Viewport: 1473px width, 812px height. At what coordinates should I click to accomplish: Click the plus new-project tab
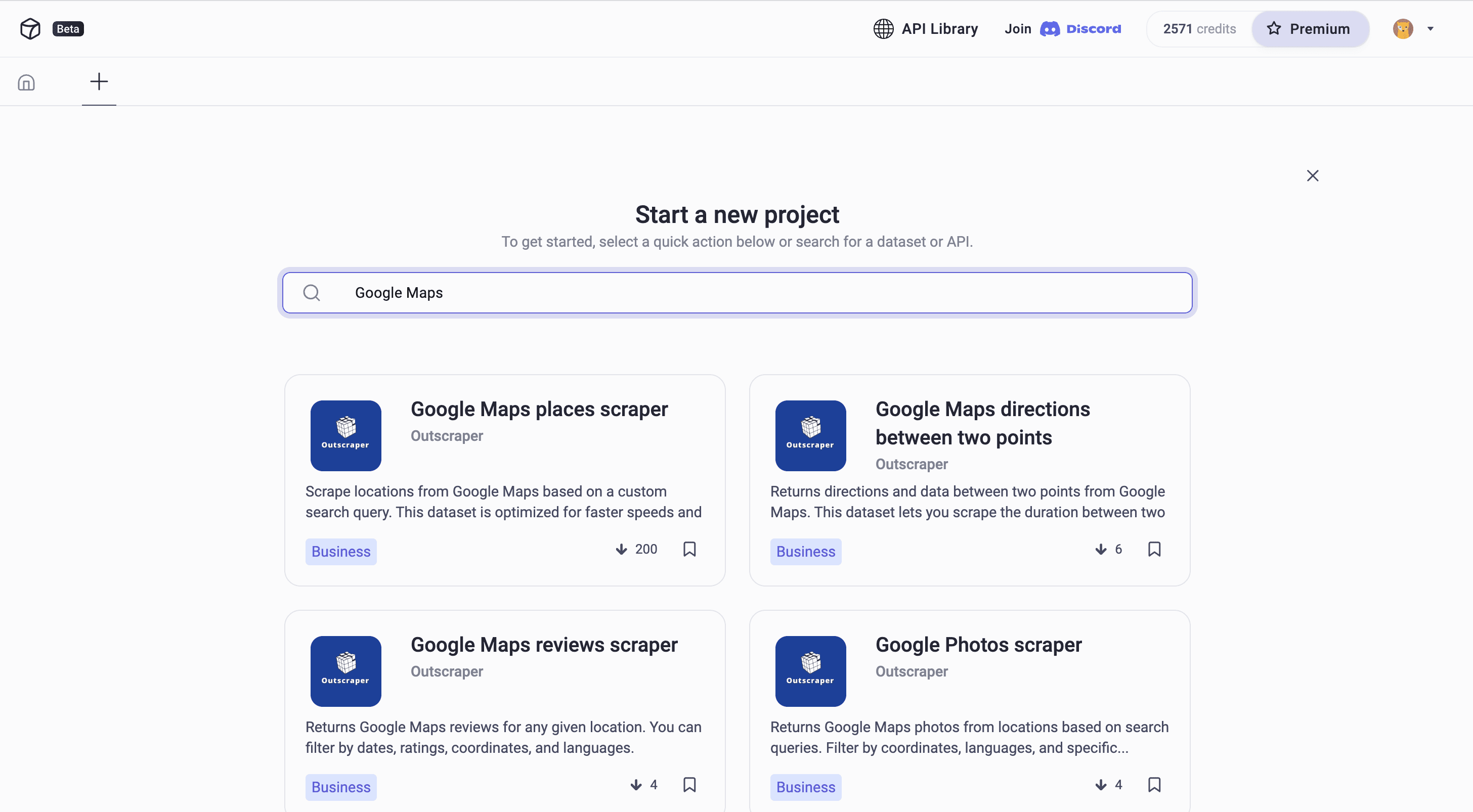tap(99, 82)
